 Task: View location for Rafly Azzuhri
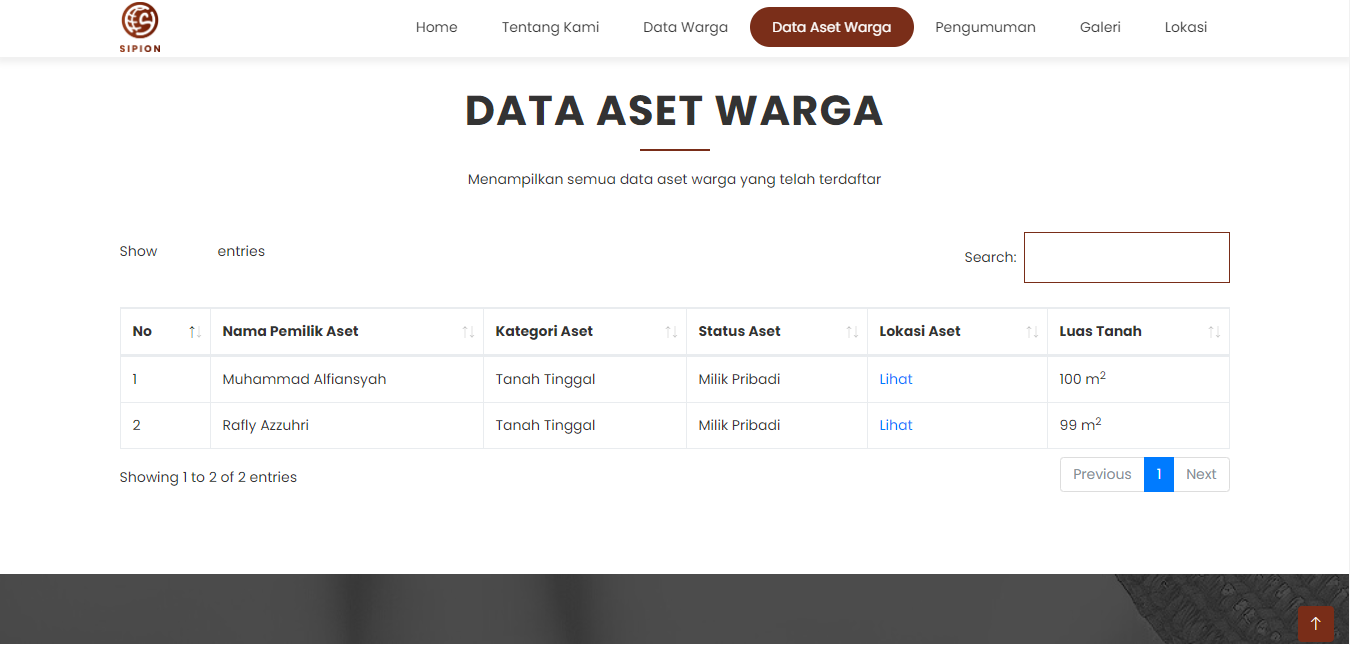(896, 425)
